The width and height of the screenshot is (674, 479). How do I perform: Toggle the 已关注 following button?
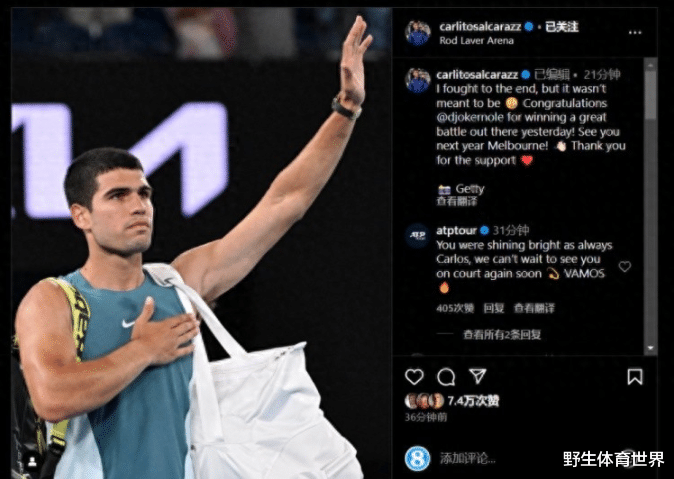coord(561,27)
